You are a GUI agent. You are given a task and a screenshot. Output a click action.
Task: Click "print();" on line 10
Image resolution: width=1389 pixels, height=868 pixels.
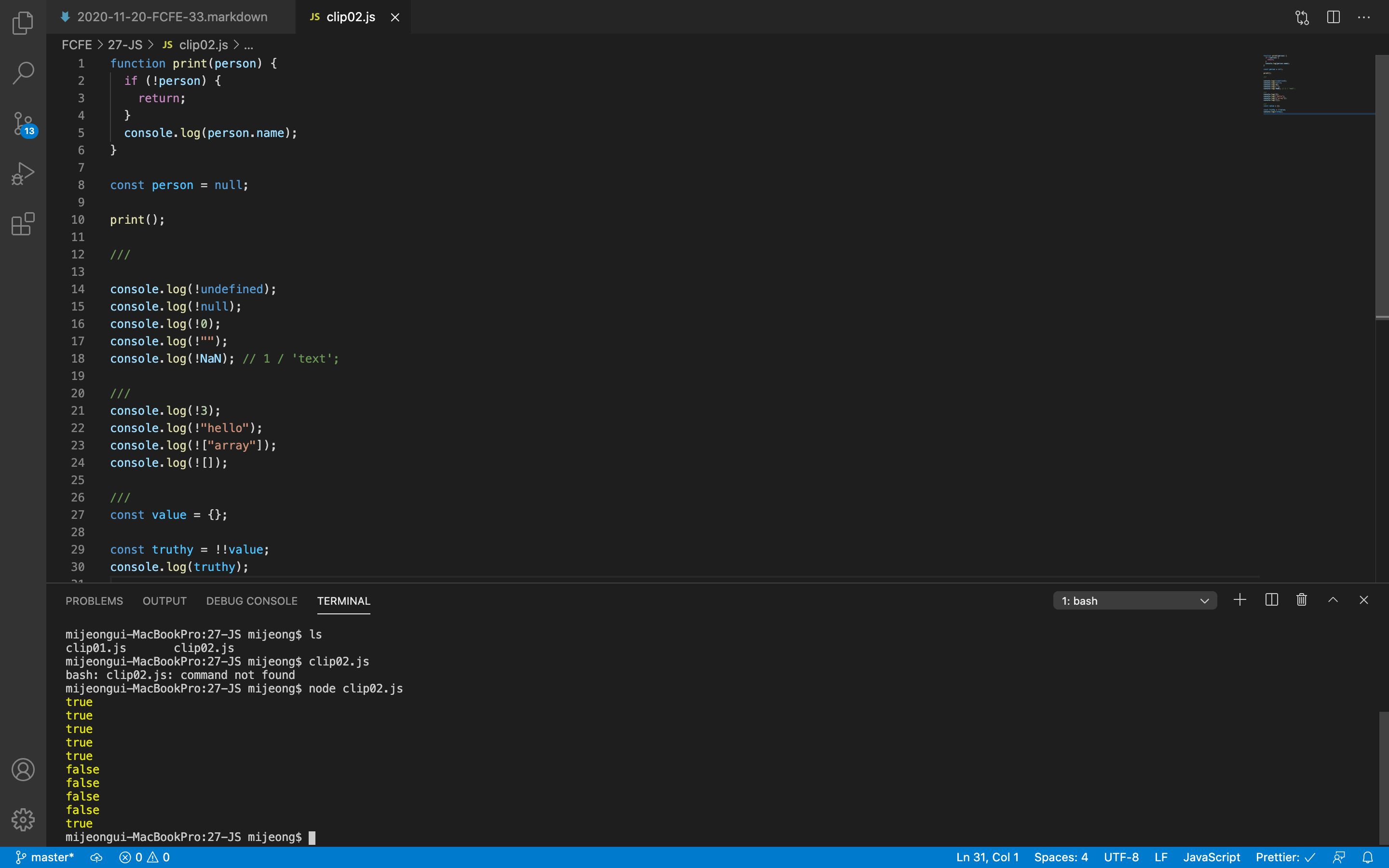coord(137,219)
